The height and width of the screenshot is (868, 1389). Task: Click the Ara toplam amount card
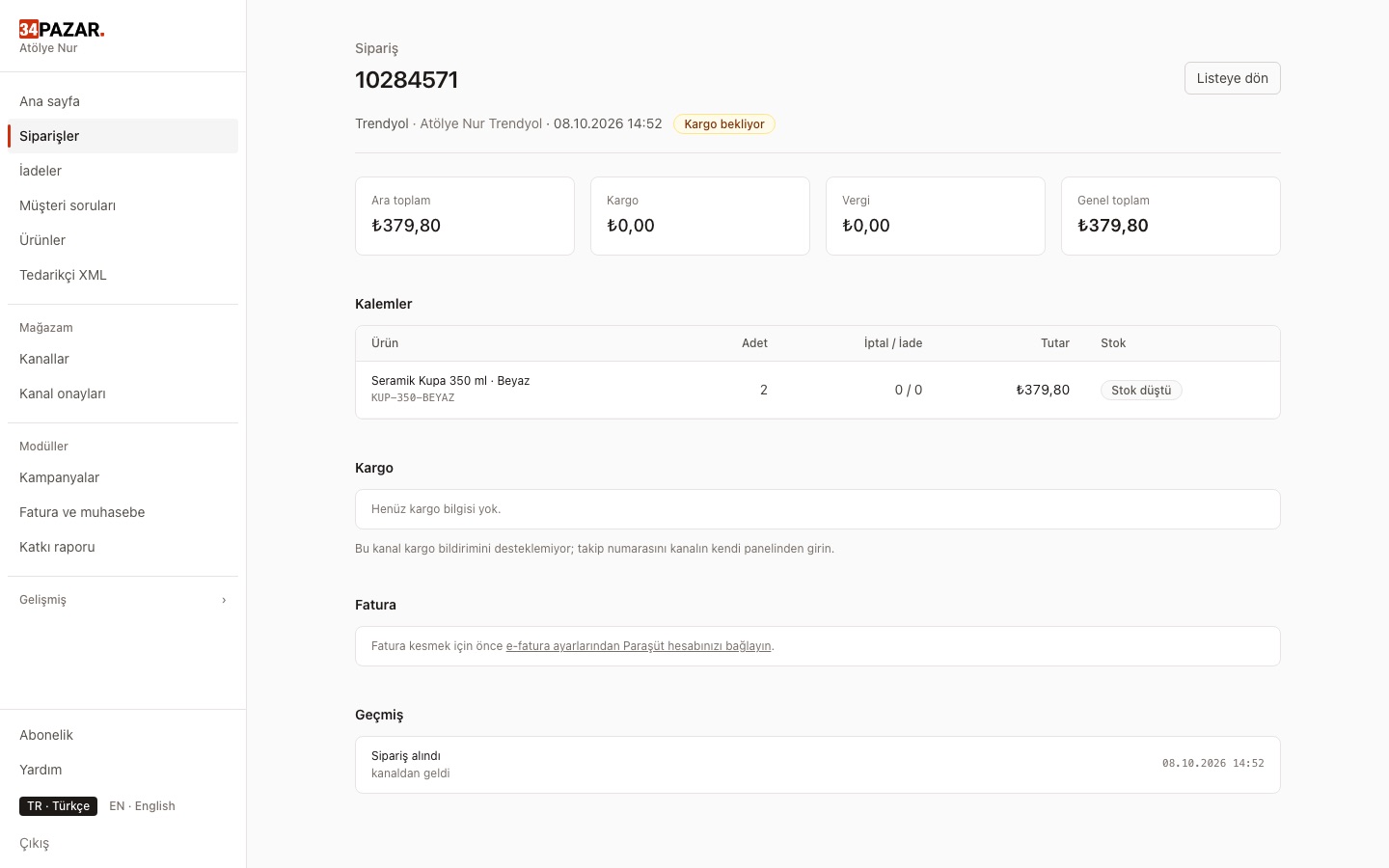(x=465, y=216)
